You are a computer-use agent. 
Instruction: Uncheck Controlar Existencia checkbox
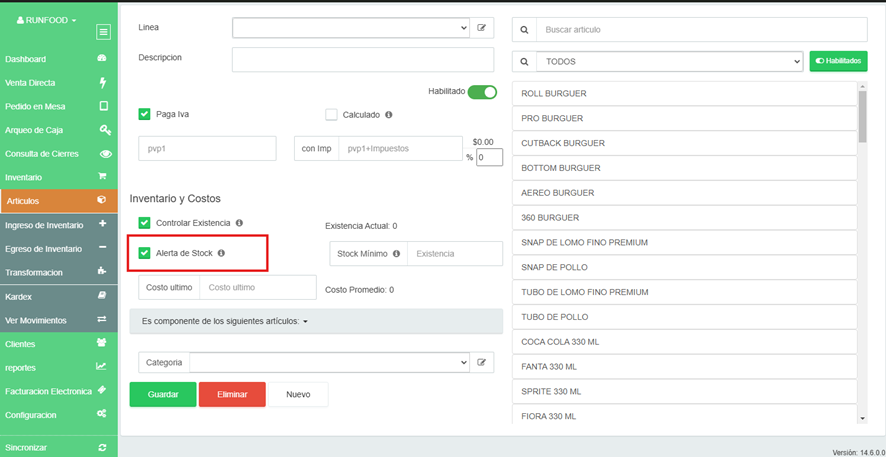[x=144, y=223]
